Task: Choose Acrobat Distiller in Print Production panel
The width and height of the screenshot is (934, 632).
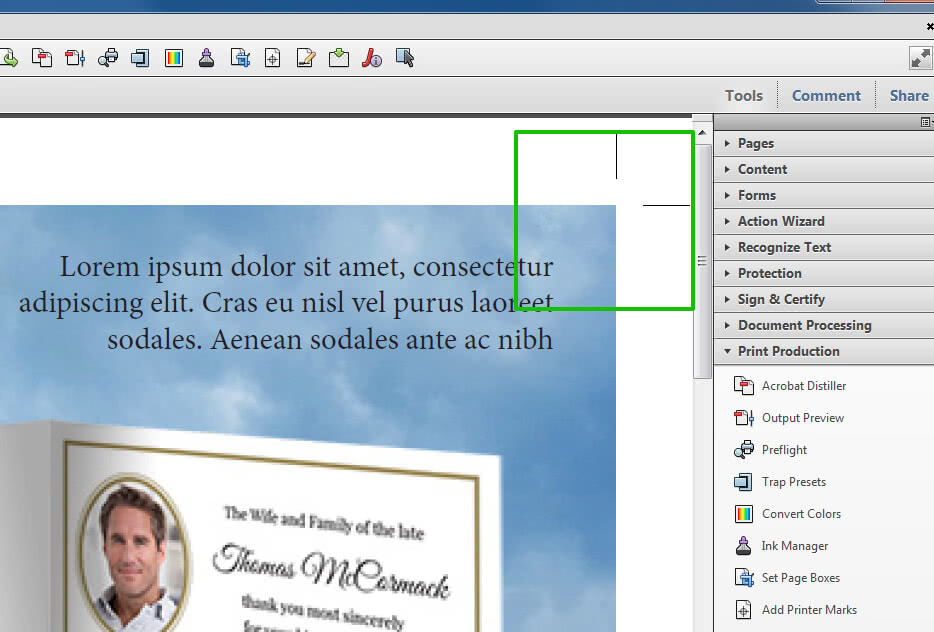Action: (x=790, y=386)
